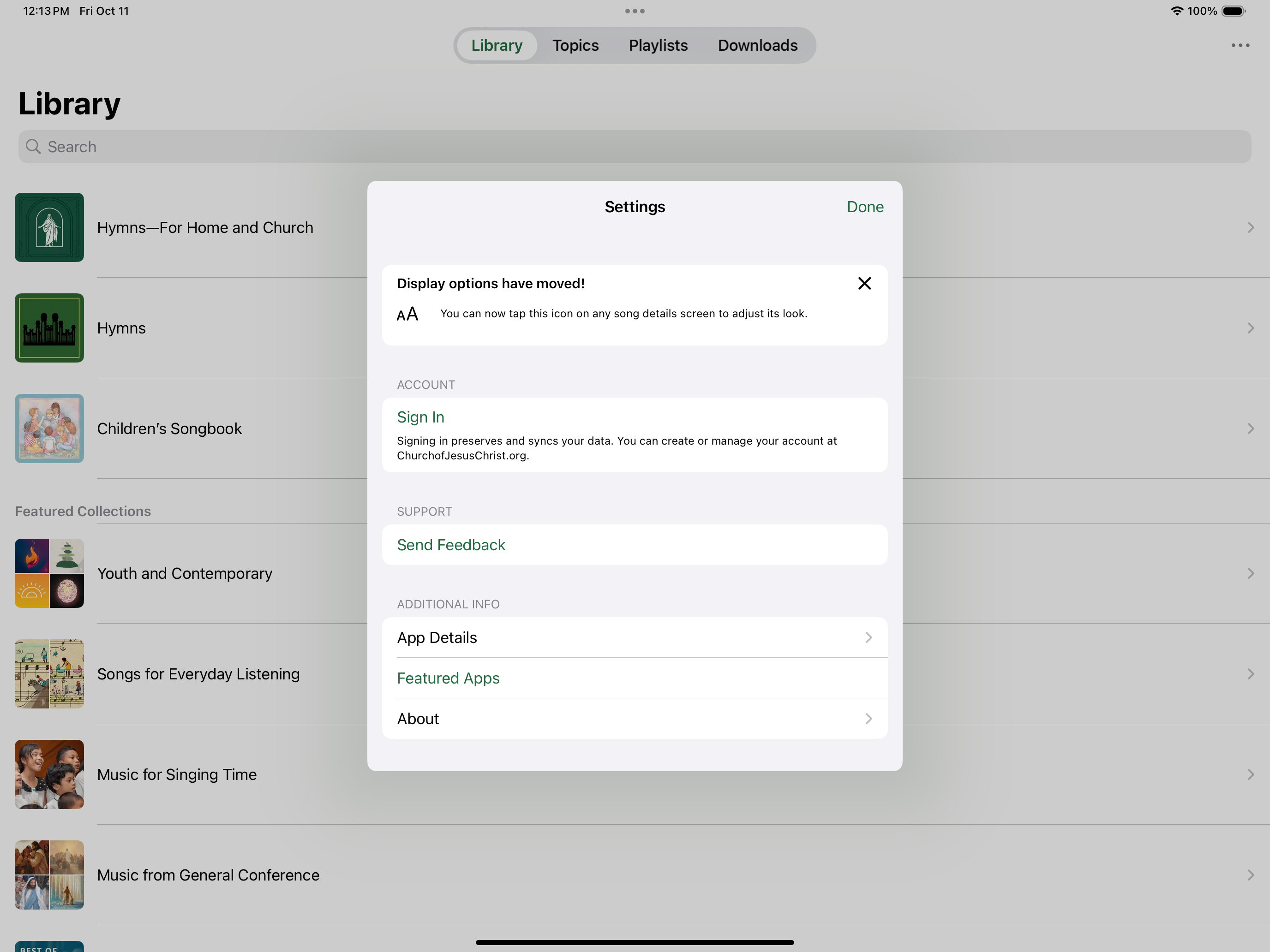This screenshot has height=952, width=1270.
Task: Open the top-right ellipsis menu
Action: pos(1240,45)
